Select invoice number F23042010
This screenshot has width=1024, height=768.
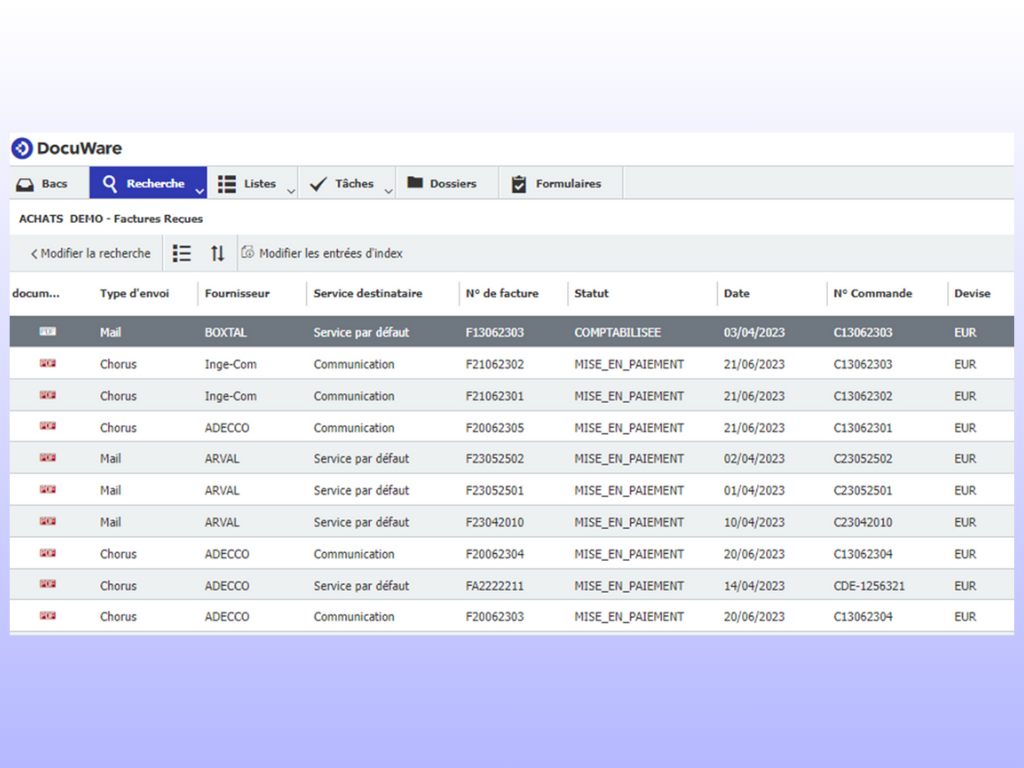click(494, 522)
